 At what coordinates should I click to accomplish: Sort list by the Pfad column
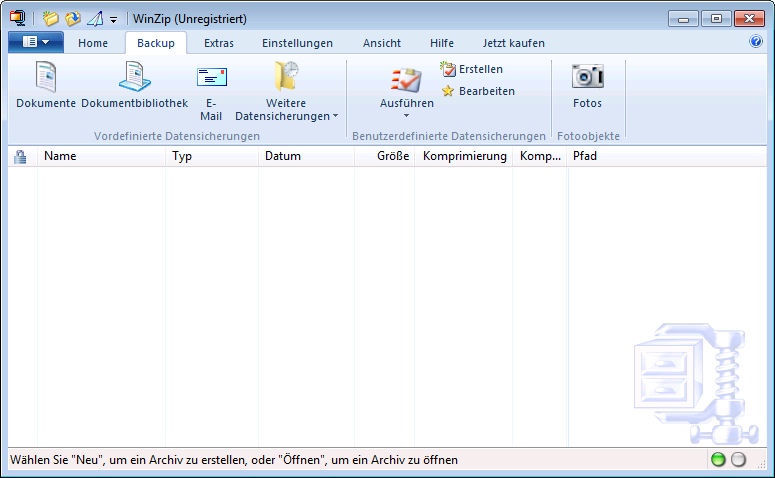[x=666, y=156]
